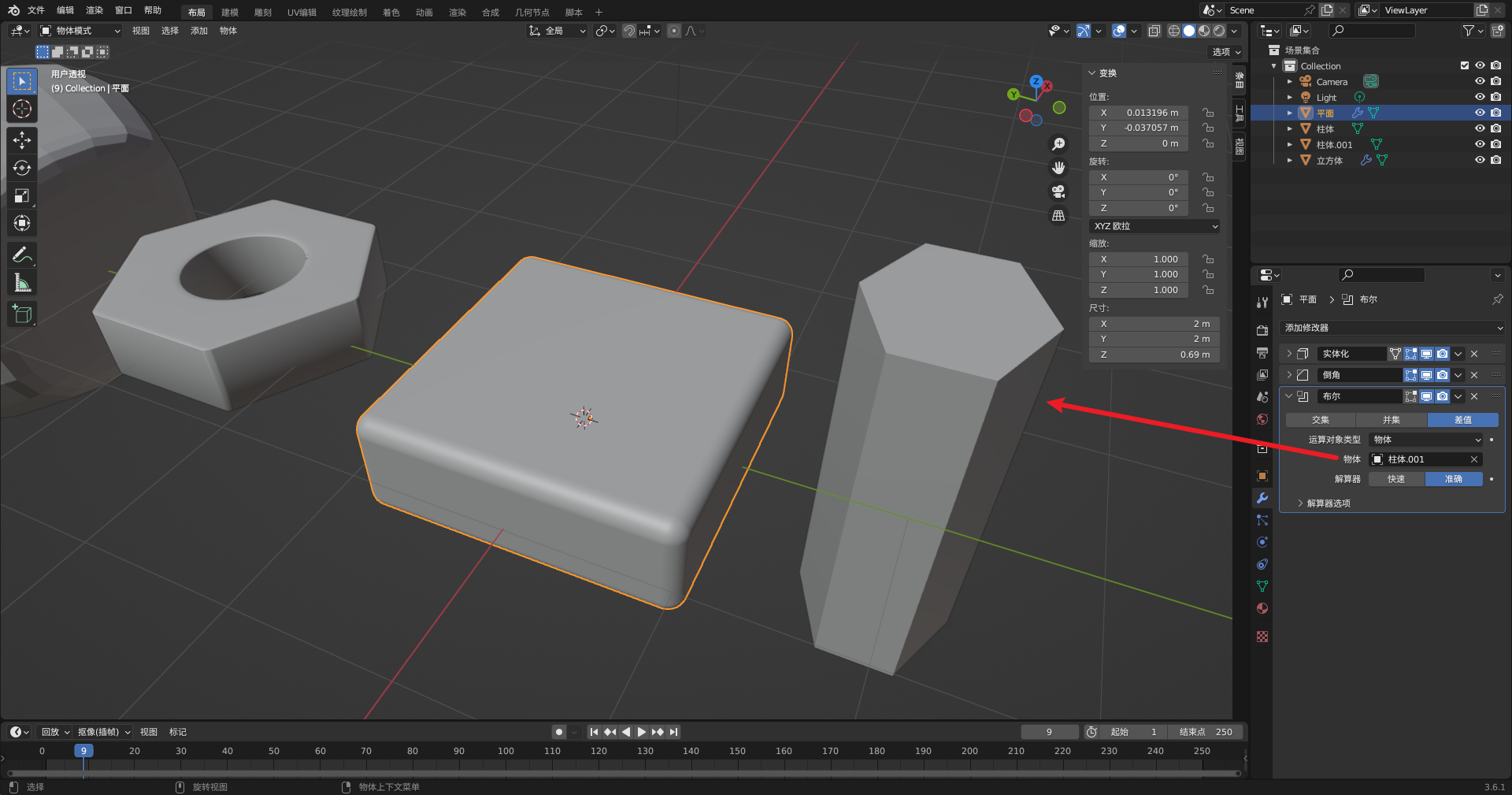Activate the 3D cursor tool
1512x795 pixels.
(22, 109)
